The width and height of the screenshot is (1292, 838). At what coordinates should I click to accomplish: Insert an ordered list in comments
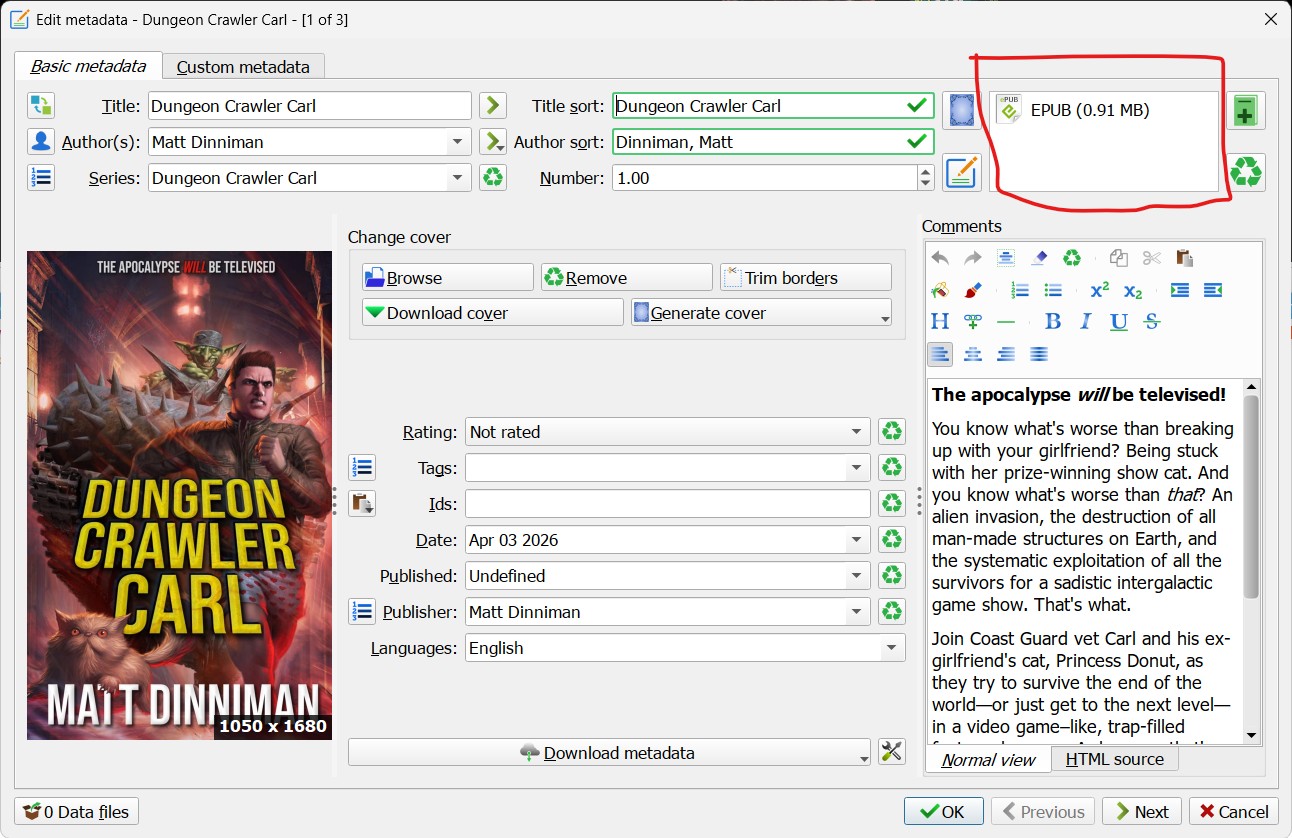[1020, 290]
